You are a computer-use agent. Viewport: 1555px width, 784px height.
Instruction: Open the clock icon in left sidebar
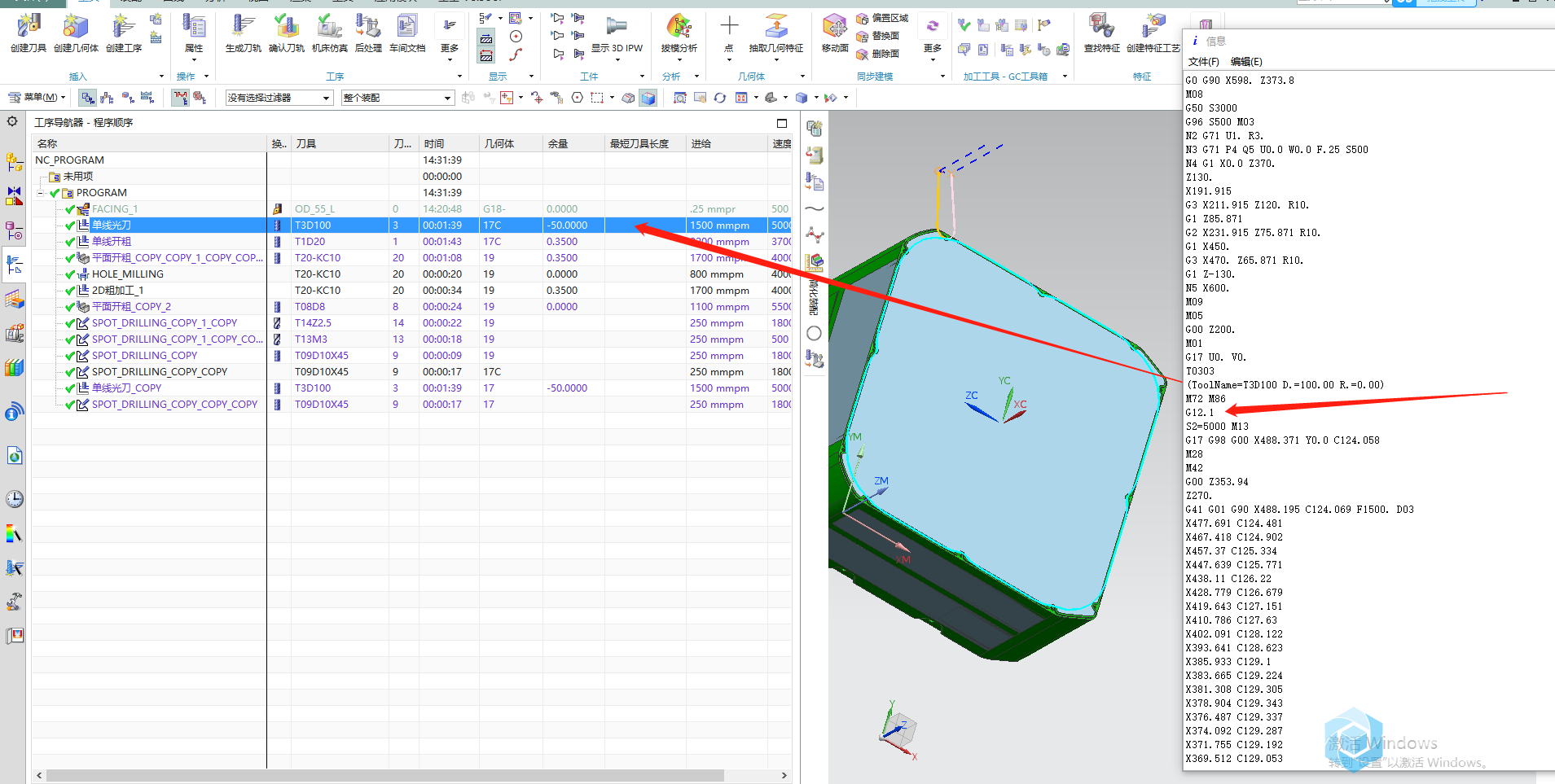[x=15, y=499]
